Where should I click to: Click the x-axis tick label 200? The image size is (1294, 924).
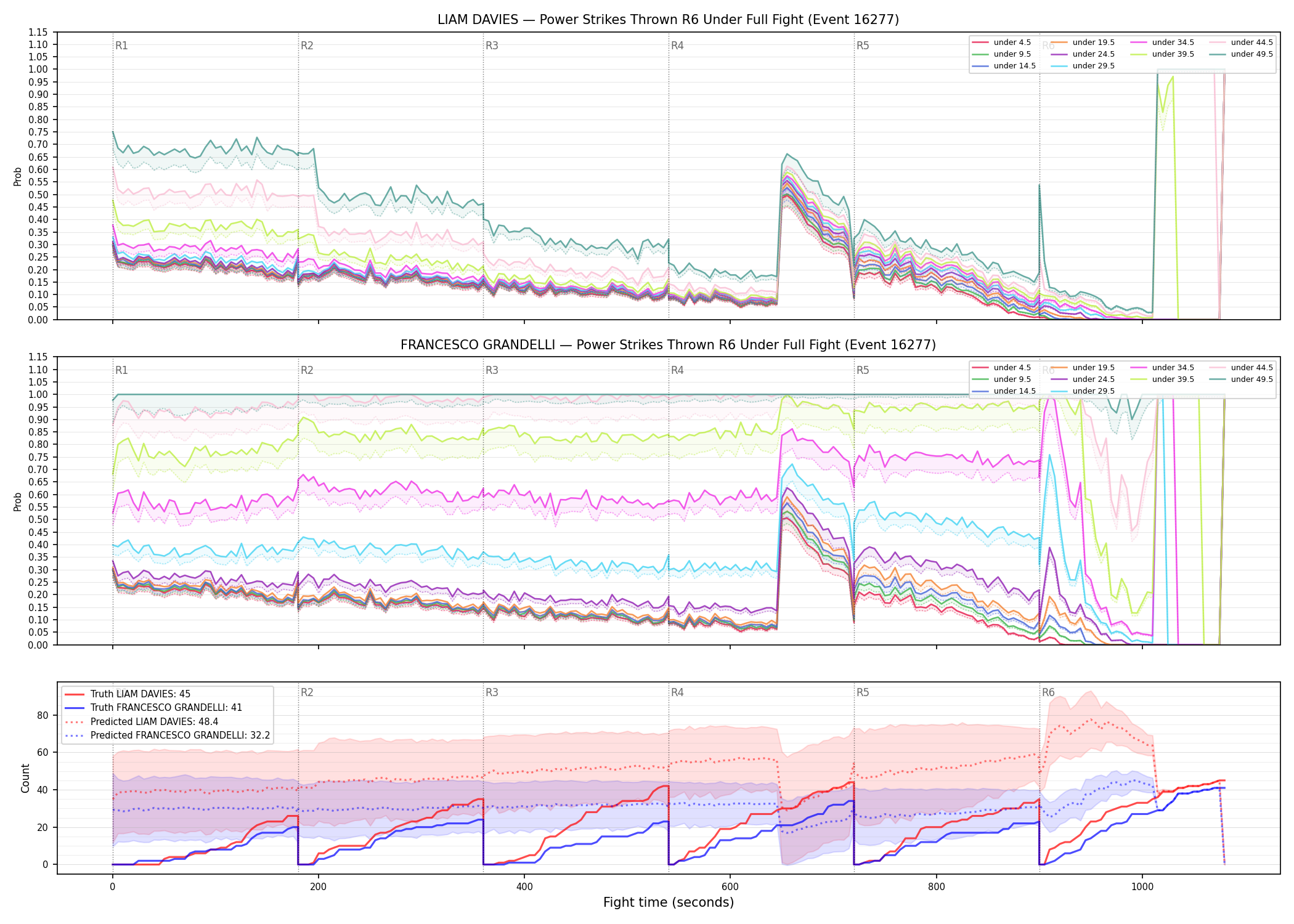coord(318,887)
